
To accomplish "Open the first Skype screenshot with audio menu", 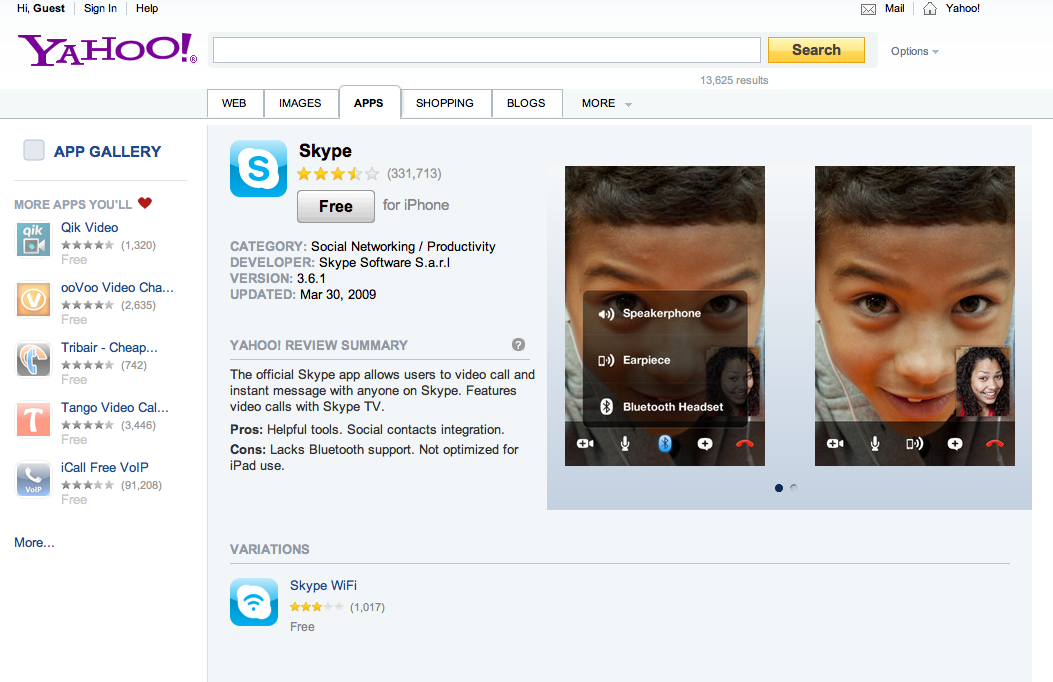I will tap(665, 315).
